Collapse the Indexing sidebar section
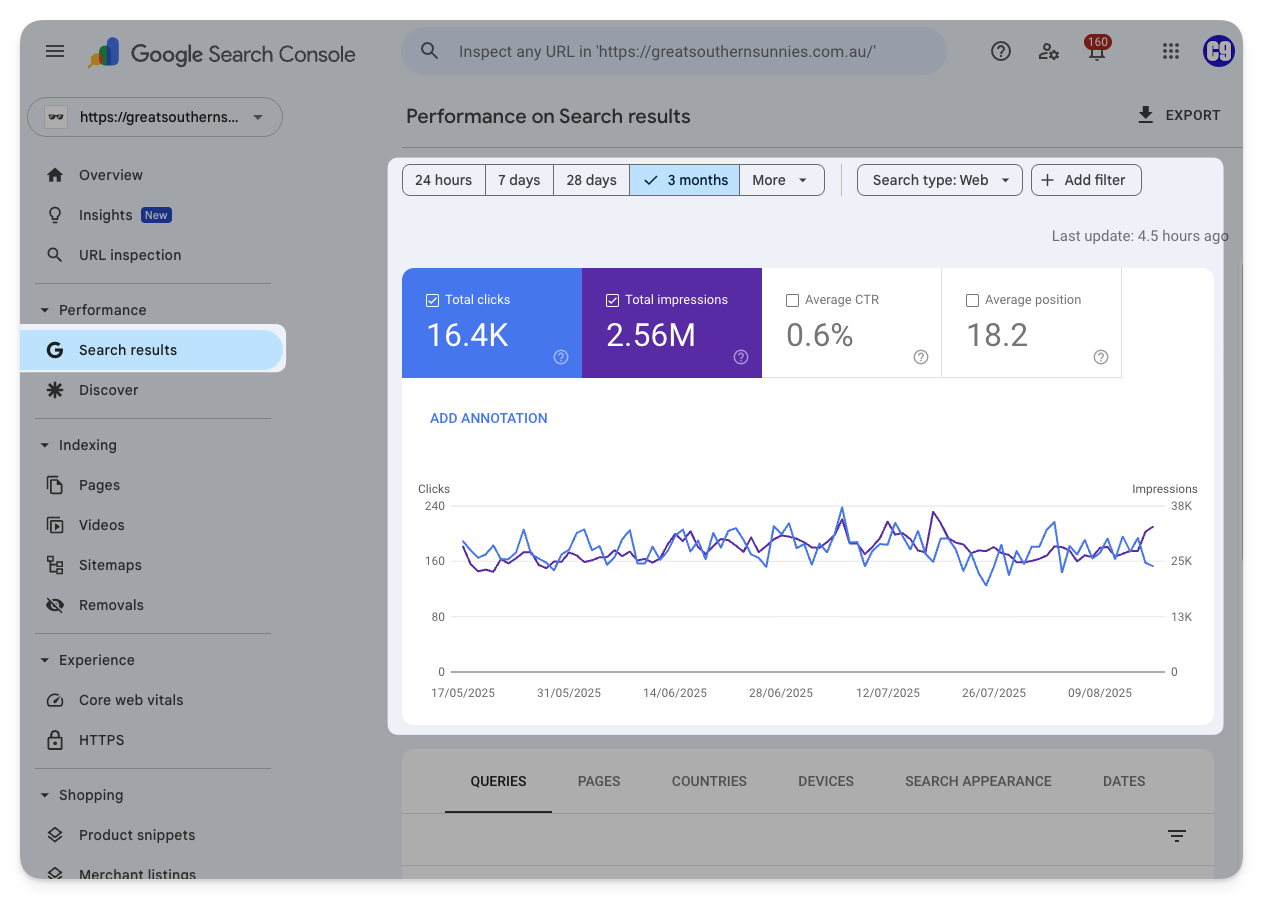Screen dimensions: 1263x899 click(x=45, y=445)
